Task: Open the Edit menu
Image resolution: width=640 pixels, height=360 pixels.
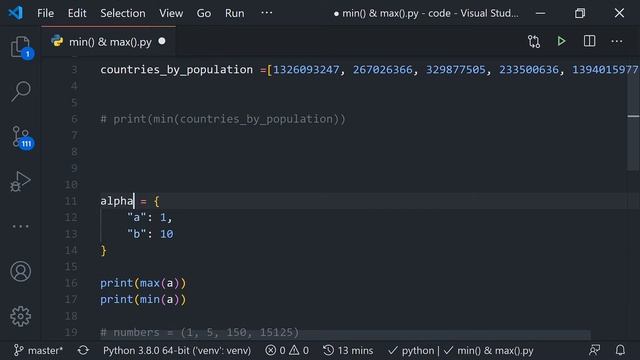Action: coord(77,13)
